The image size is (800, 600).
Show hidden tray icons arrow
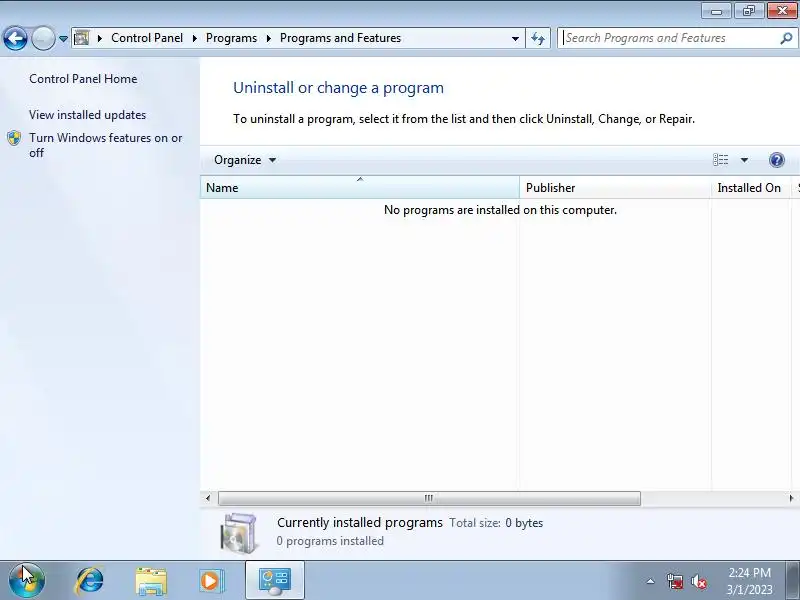coord(651,581)
